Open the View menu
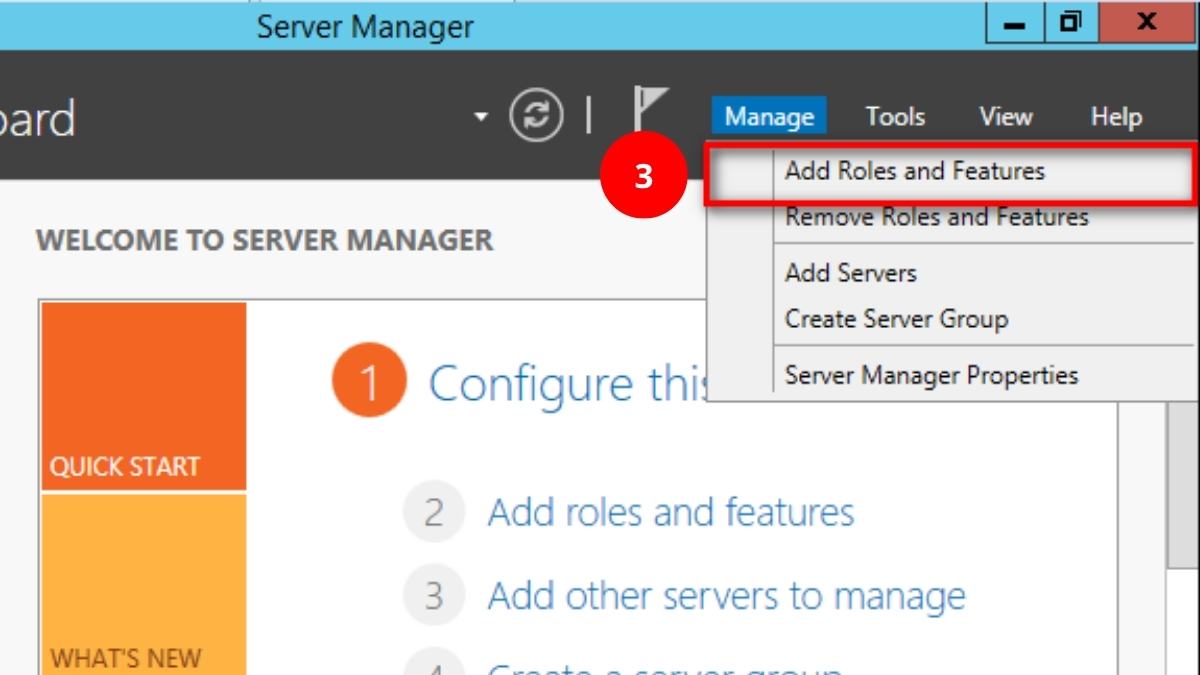This screenshot has height=675, width=1200. tap(1005, 117)
